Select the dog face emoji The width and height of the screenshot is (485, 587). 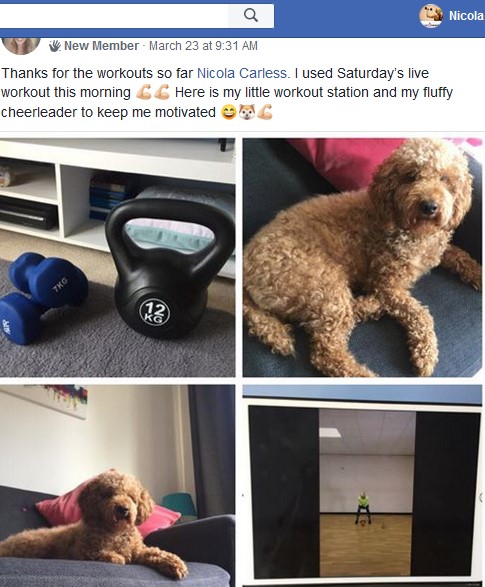[246, 112]
